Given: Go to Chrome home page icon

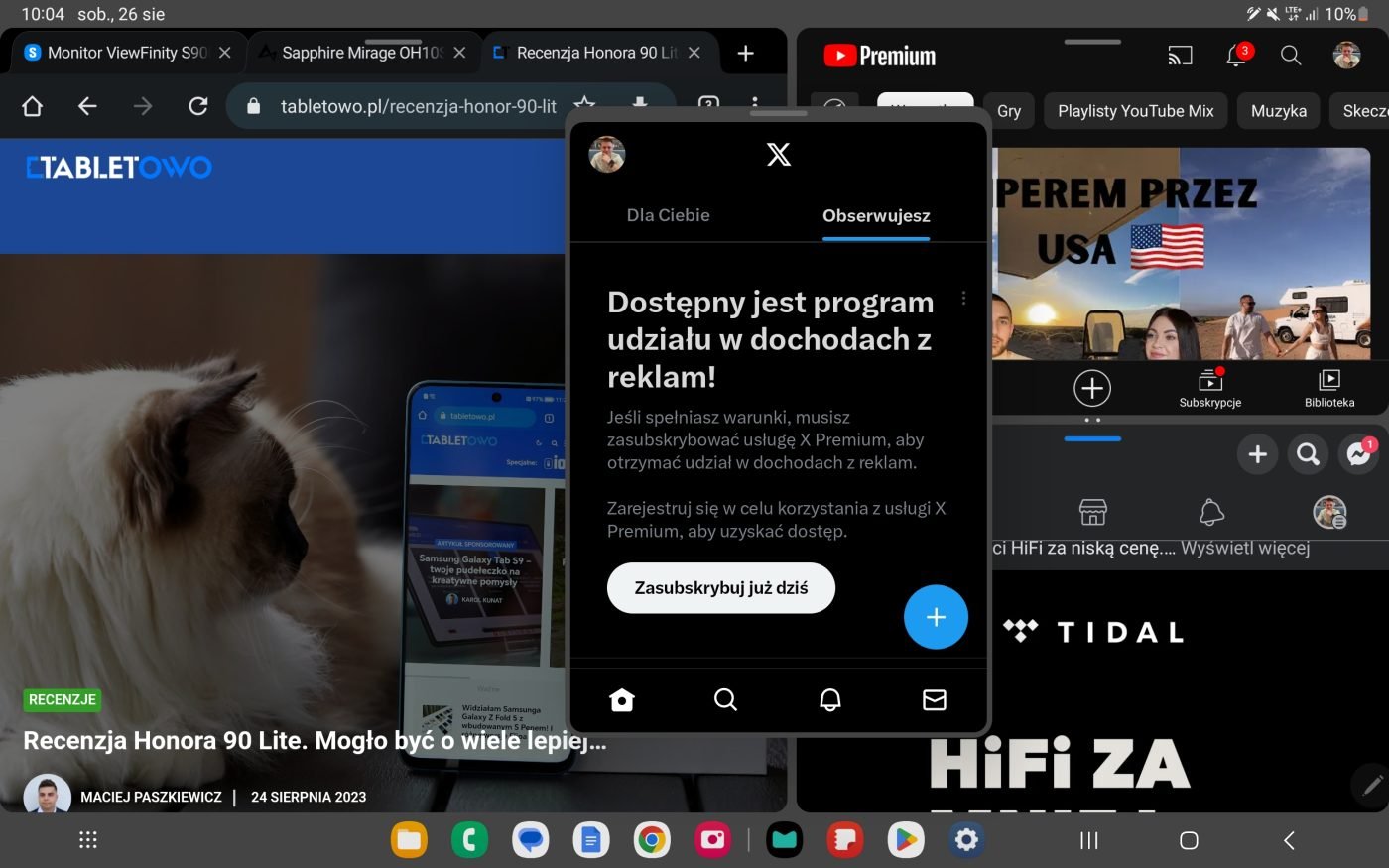Looking at the screenshot, I should (x=32, y=106).
